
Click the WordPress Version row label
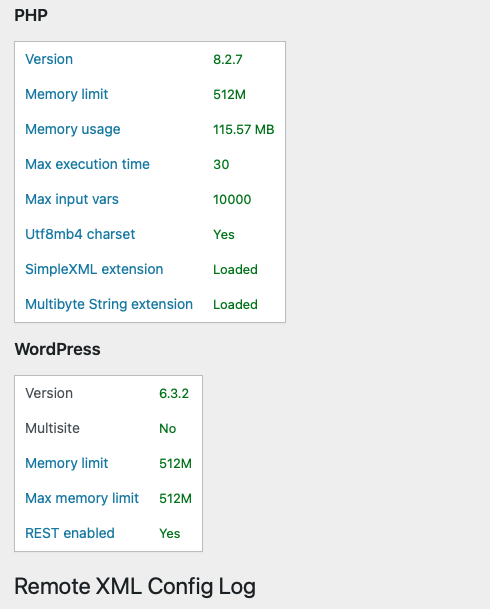point(49,393)
